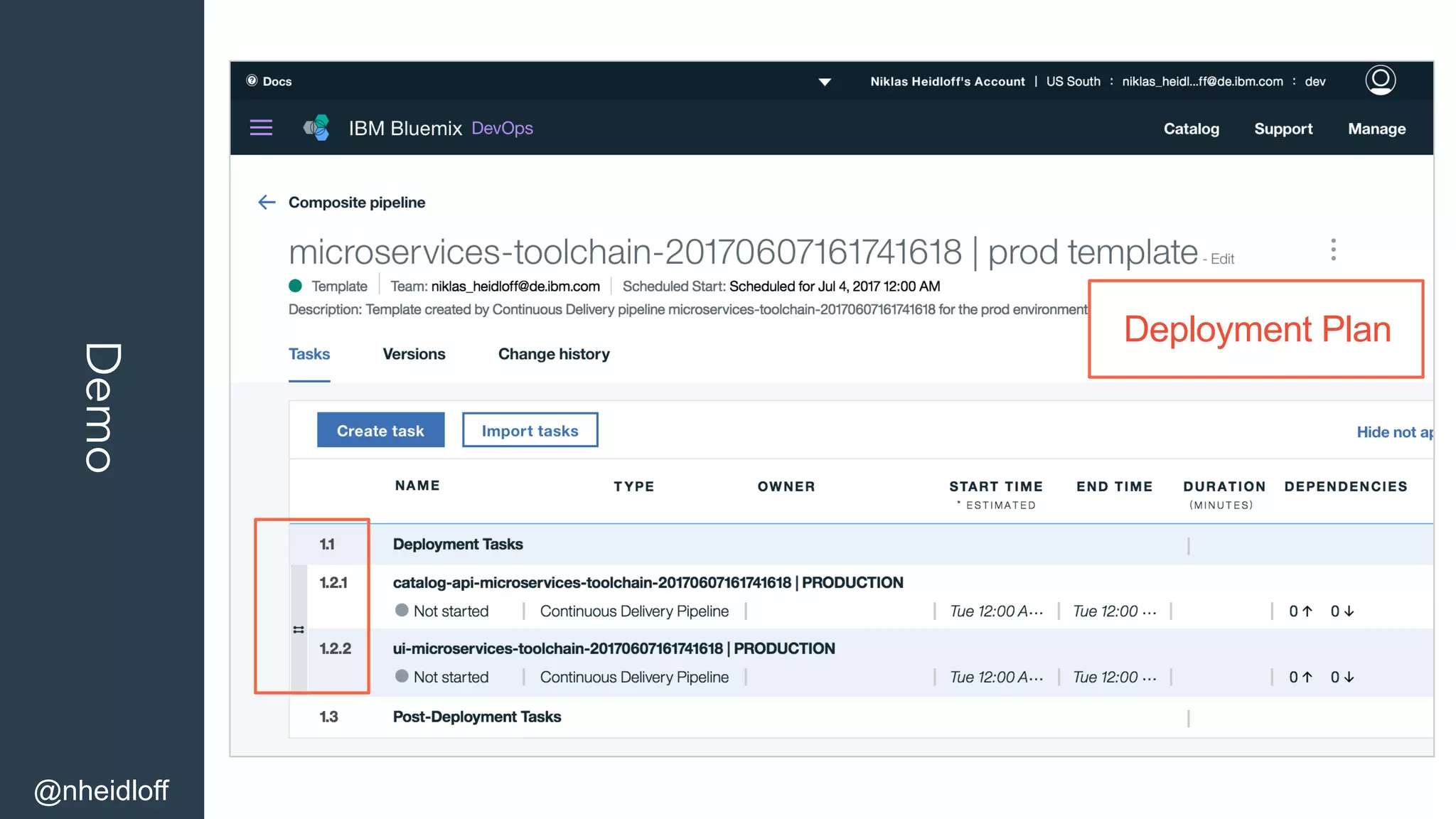Click the DEPENDENCIES column header
Screen dimensions: 1456x819
point(1345,486)
